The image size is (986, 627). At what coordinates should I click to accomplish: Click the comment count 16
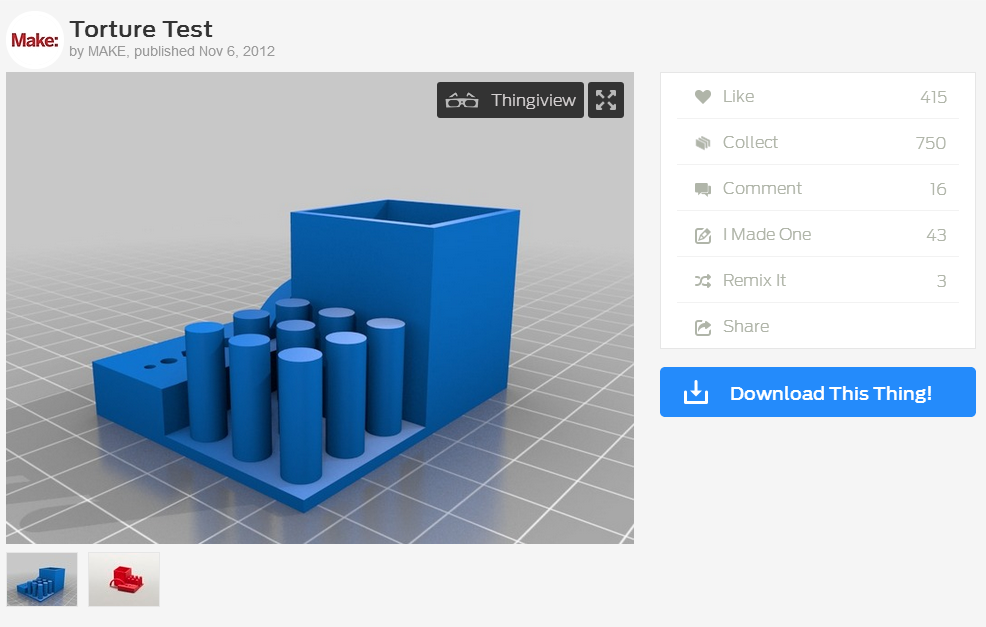[x=938, y=189]
